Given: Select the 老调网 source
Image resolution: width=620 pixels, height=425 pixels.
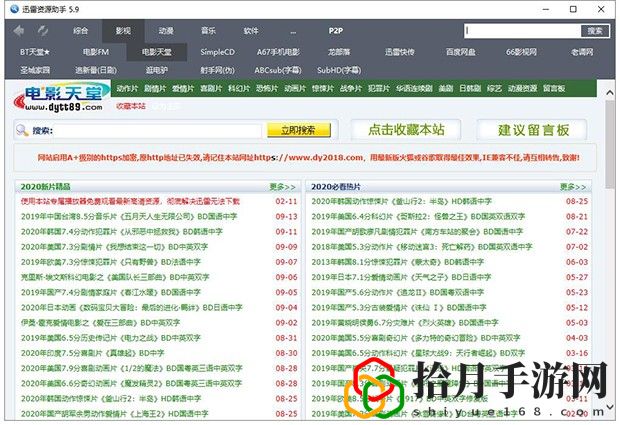Looking at the screenshot, I should [x=582, y=52].
